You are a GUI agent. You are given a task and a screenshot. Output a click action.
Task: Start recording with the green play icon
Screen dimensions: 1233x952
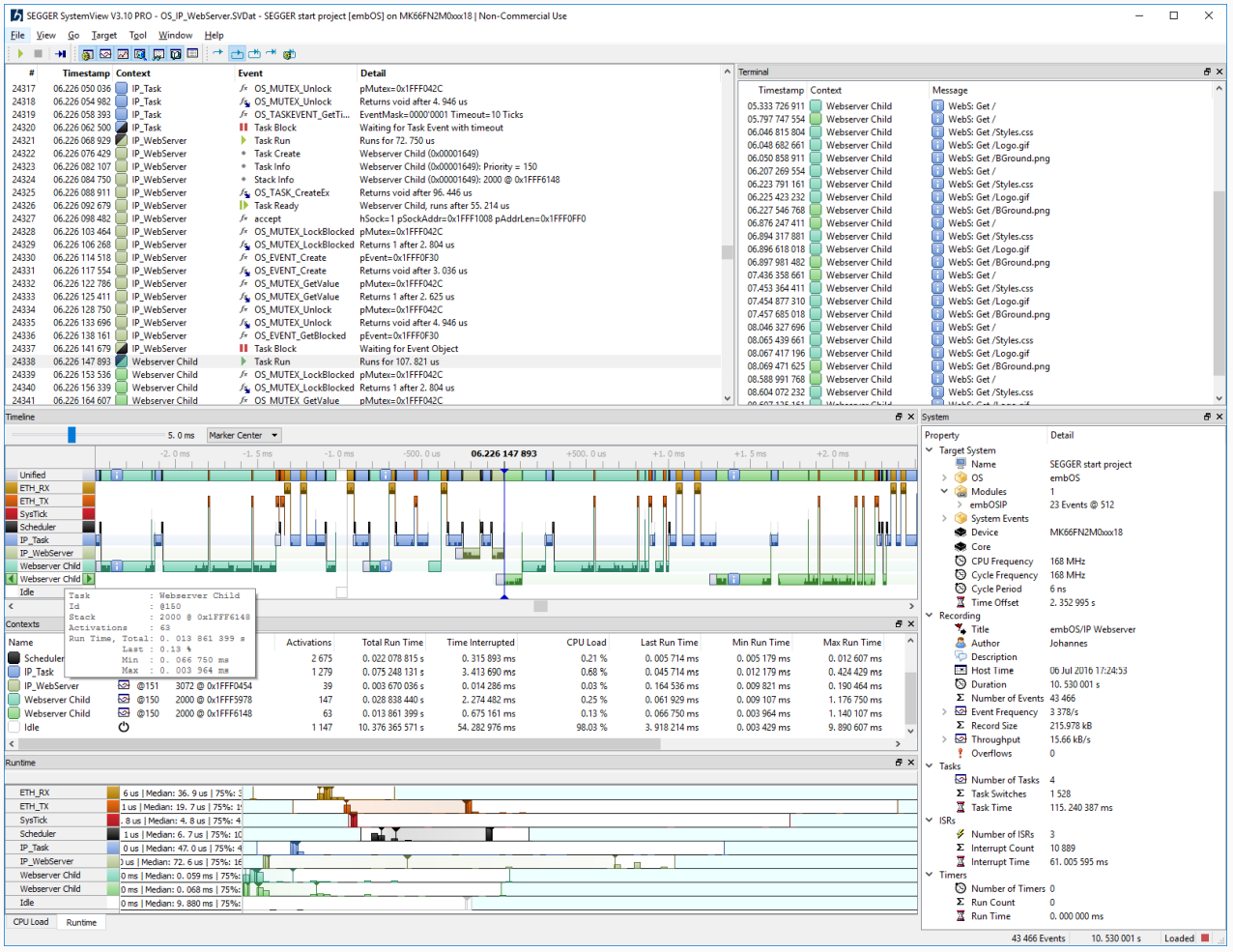point(20,54)
